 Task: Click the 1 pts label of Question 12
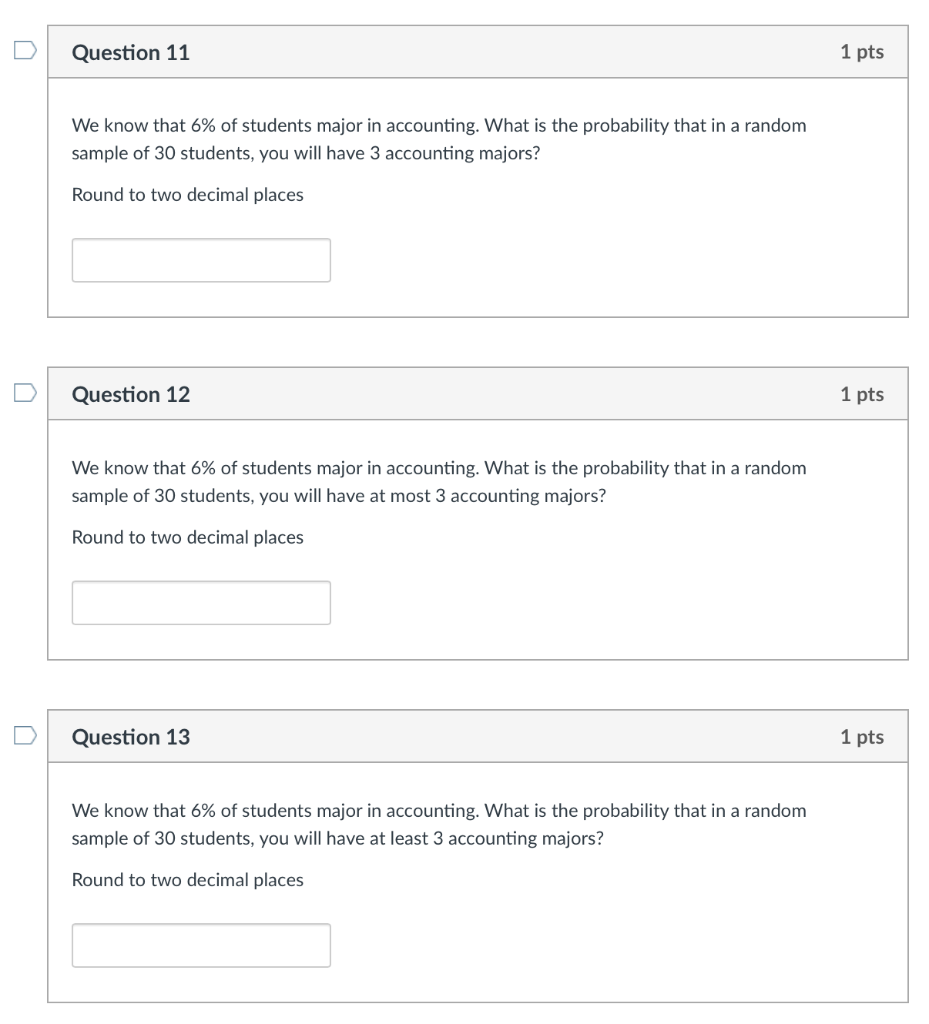click(x=862, y=394)
